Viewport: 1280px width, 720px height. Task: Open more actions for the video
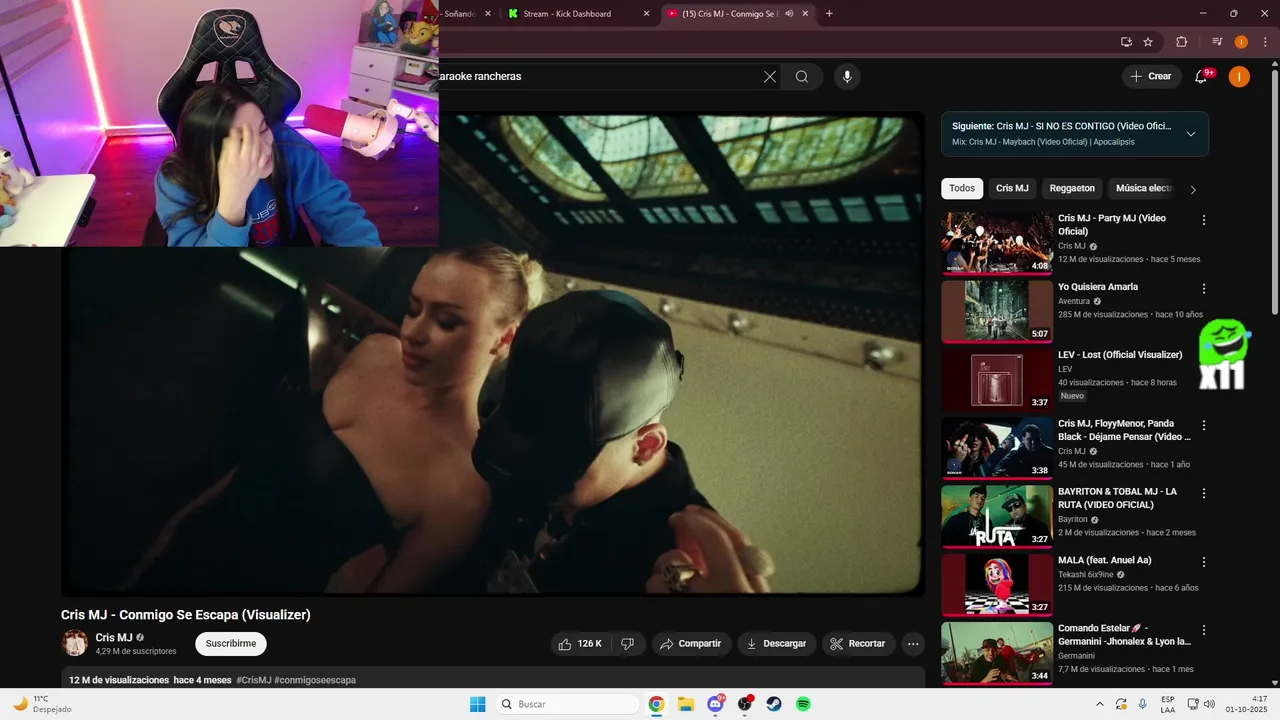[x=913, y=644]
